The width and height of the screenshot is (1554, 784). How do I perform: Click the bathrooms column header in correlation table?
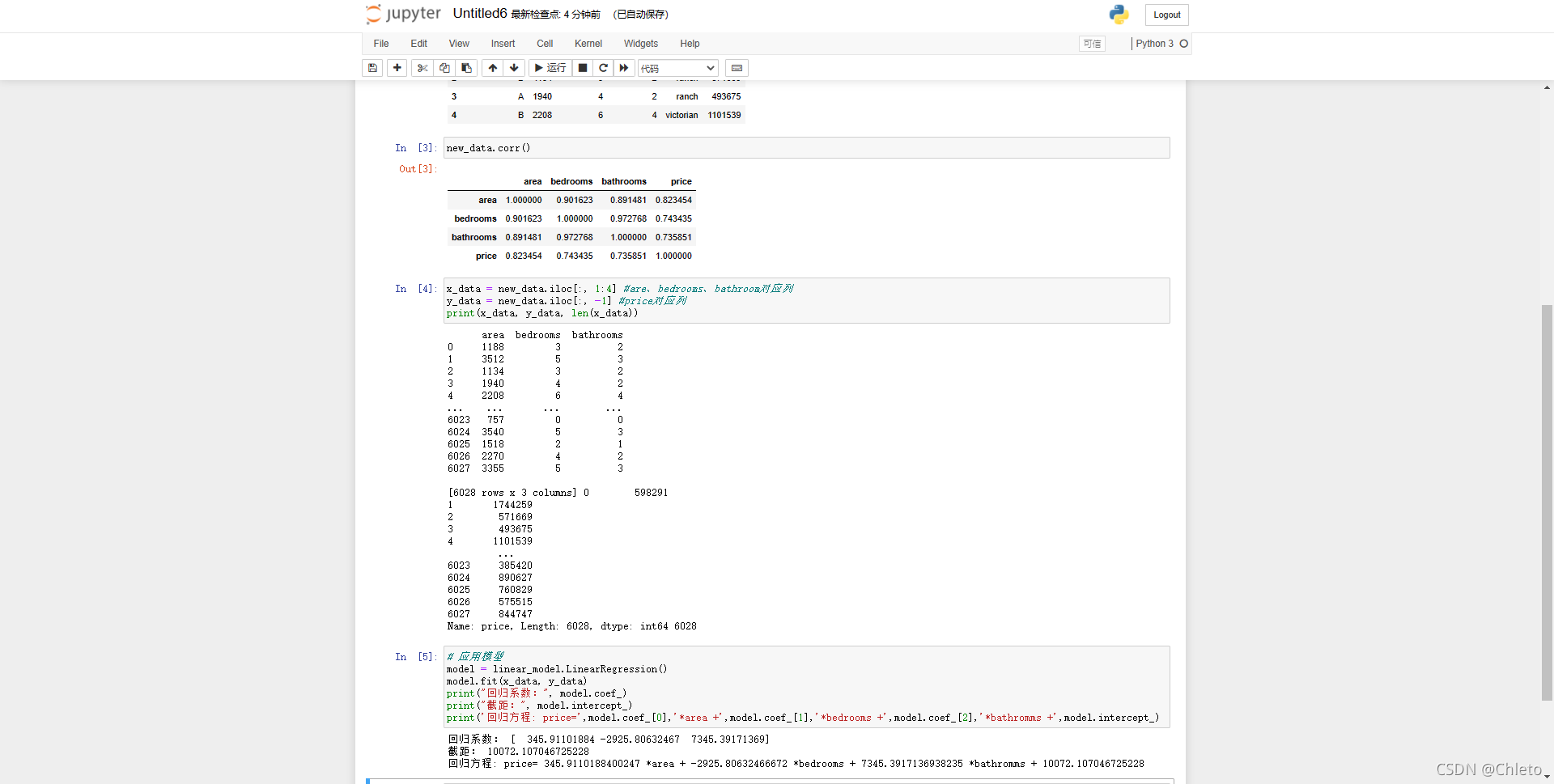click(624, 182)
